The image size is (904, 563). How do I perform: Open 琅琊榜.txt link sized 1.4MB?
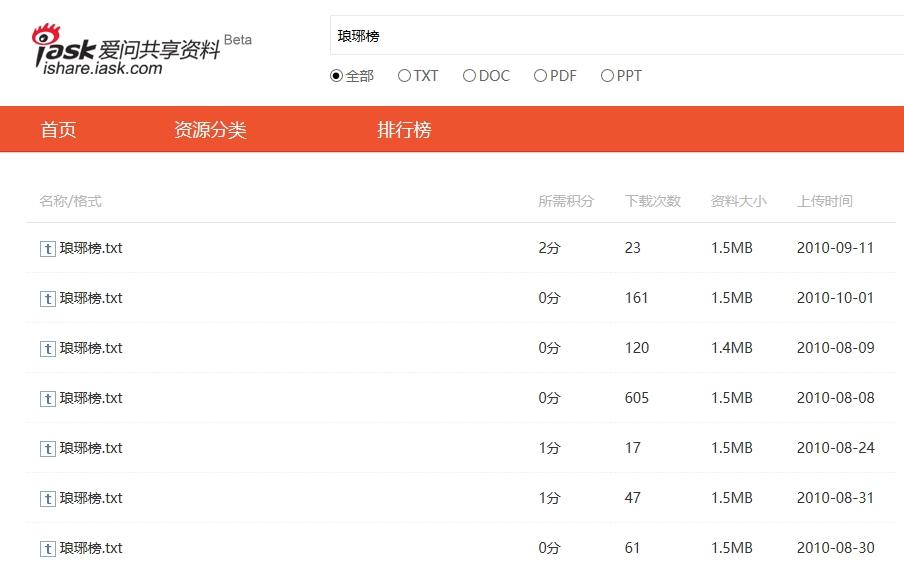[91, 349]
